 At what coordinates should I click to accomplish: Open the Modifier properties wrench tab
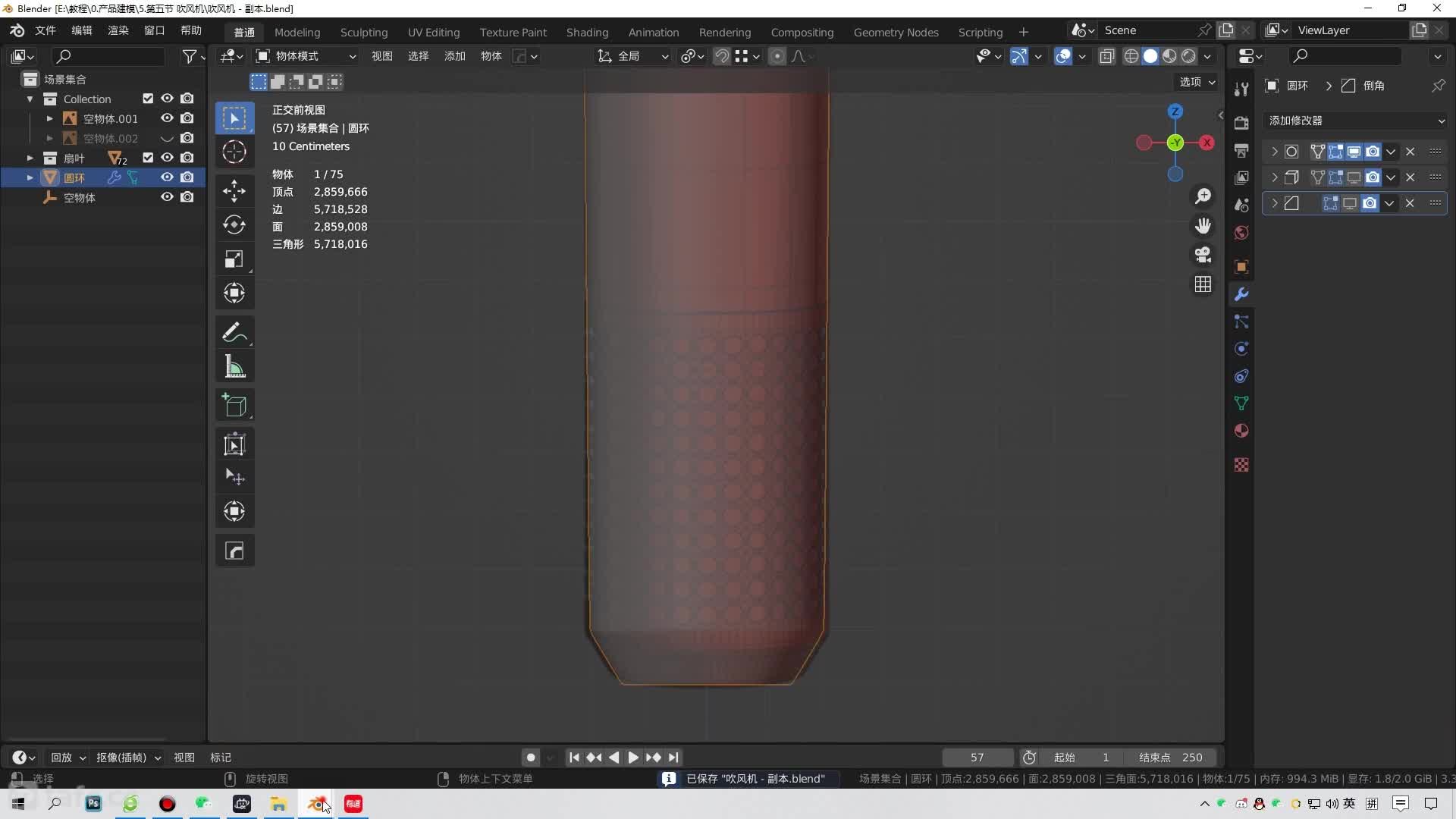click(1241, 294)
